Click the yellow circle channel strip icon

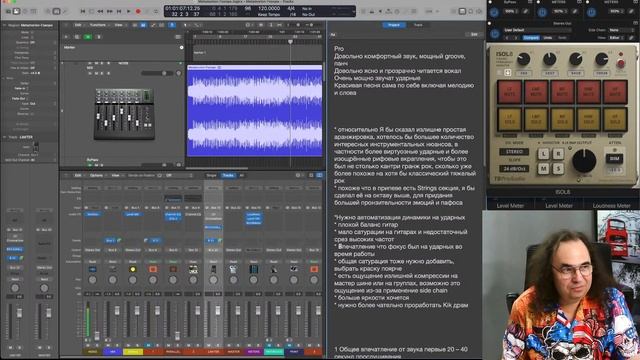pyautogui.click(x=133, y=269)
